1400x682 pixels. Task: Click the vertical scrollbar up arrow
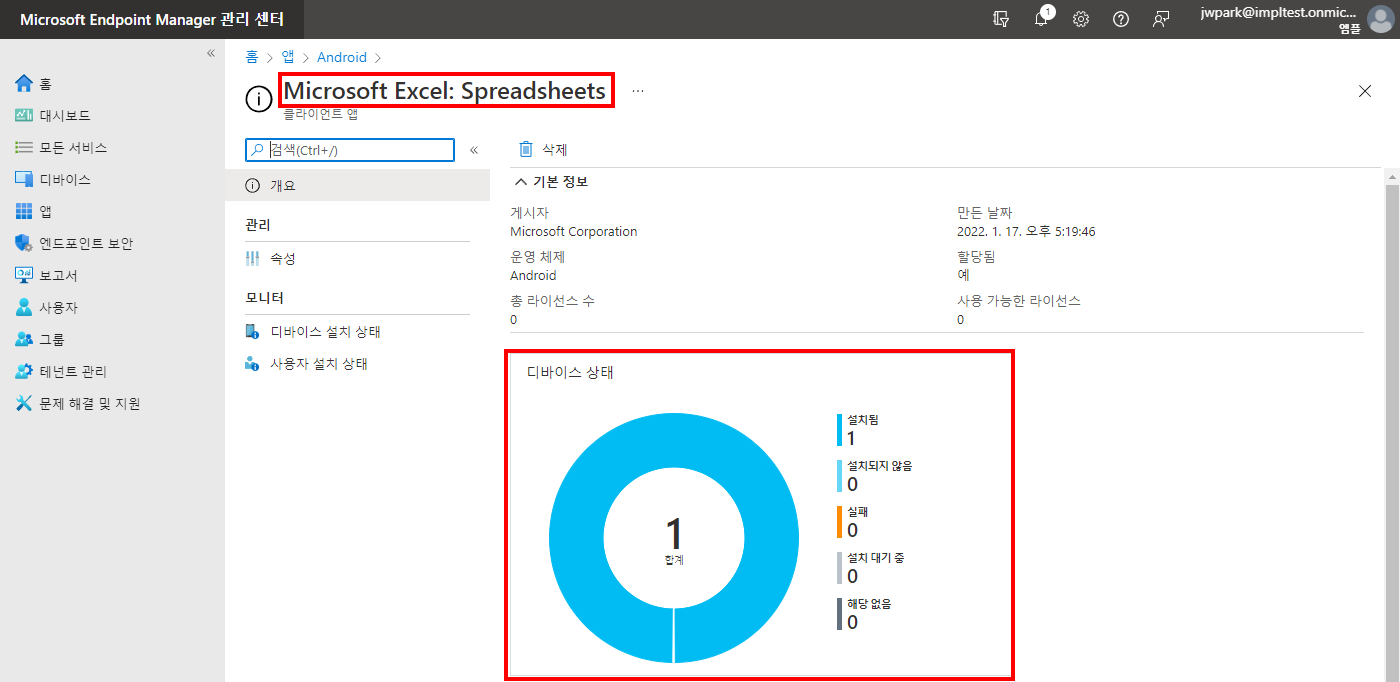click(1391, 177)
